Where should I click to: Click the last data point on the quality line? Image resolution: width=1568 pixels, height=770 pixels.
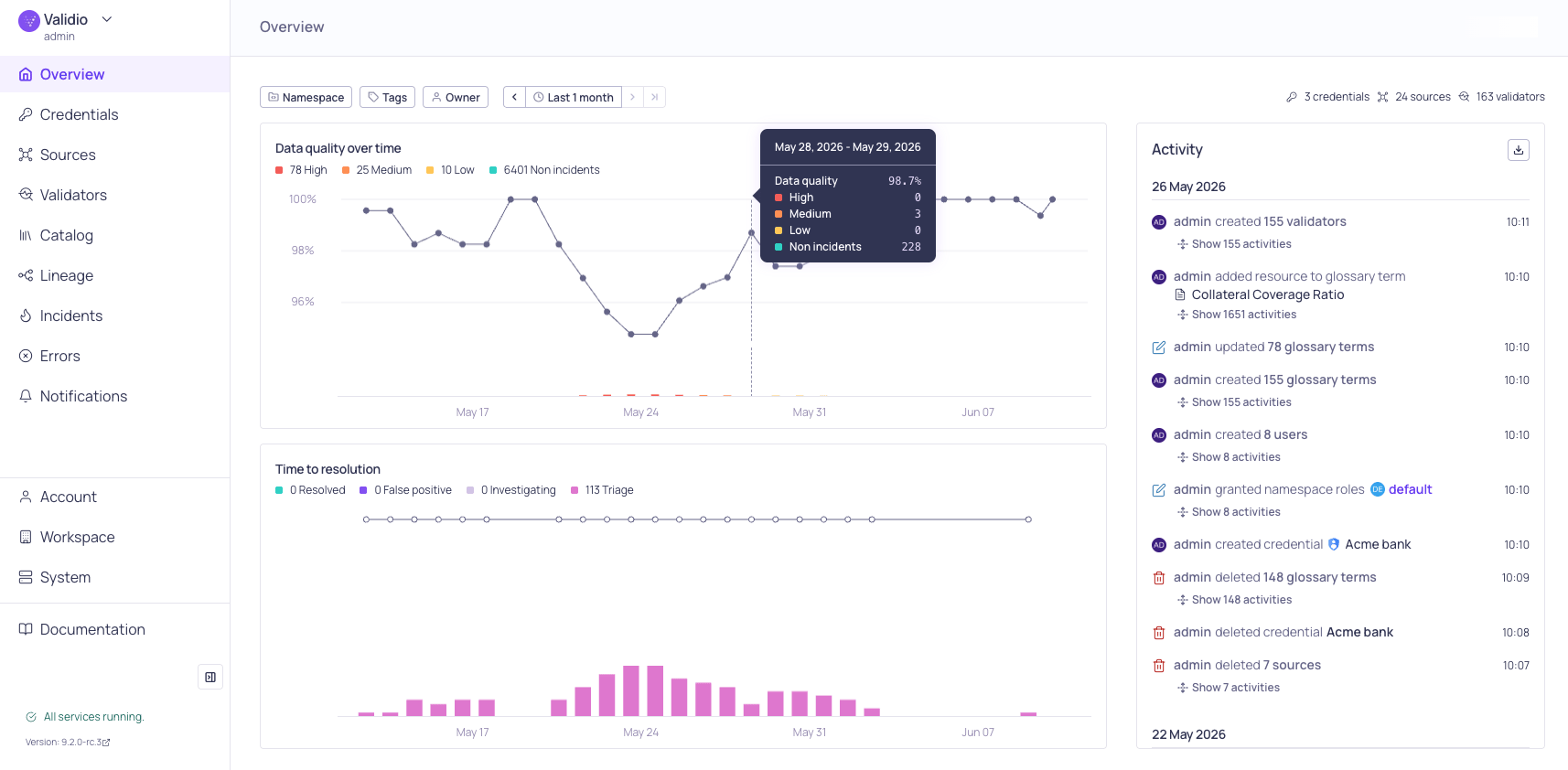(x=1053, y=199)
